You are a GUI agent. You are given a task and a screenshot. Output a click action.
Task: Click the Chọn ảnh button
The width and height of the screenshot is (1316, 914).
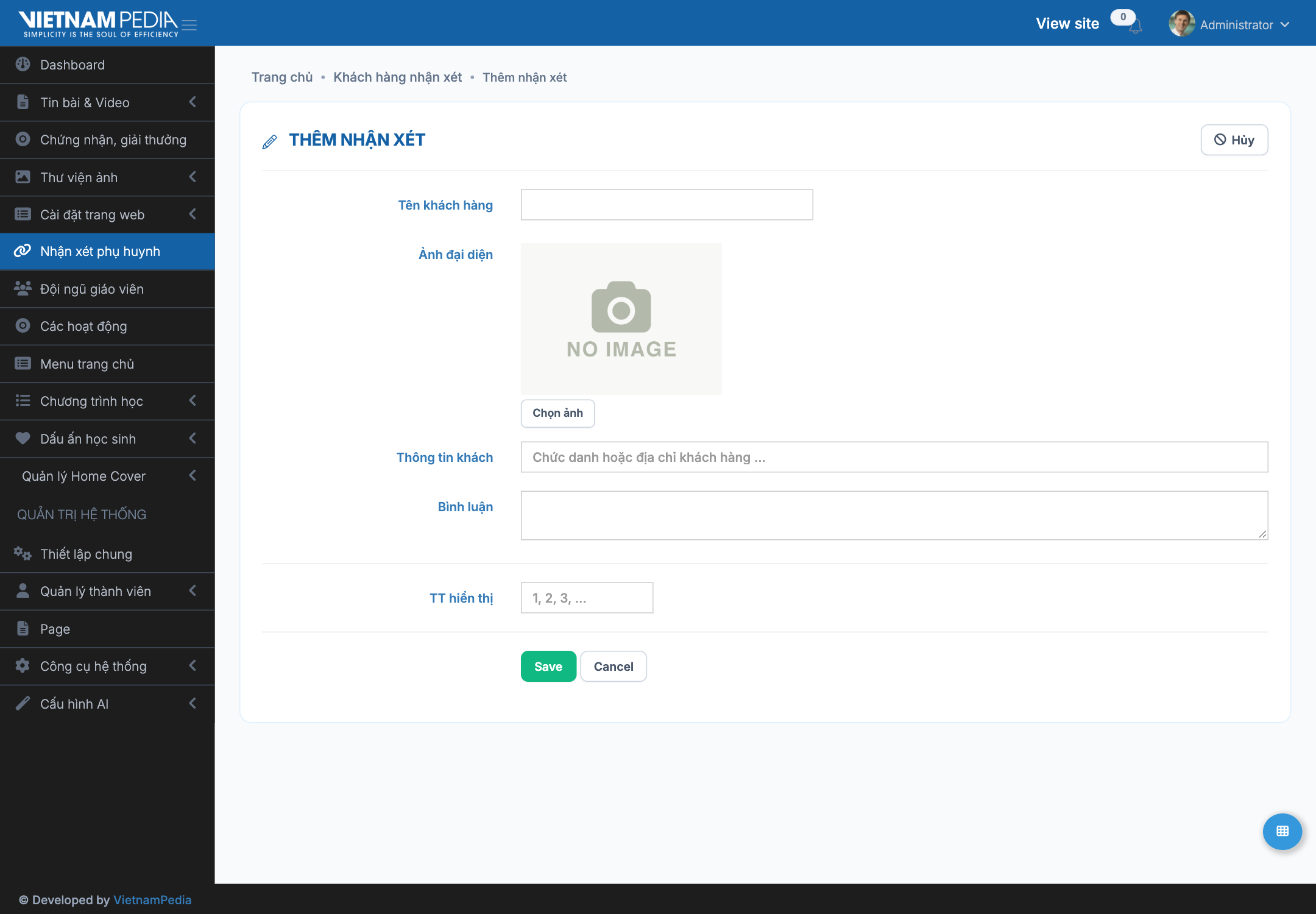557,413
